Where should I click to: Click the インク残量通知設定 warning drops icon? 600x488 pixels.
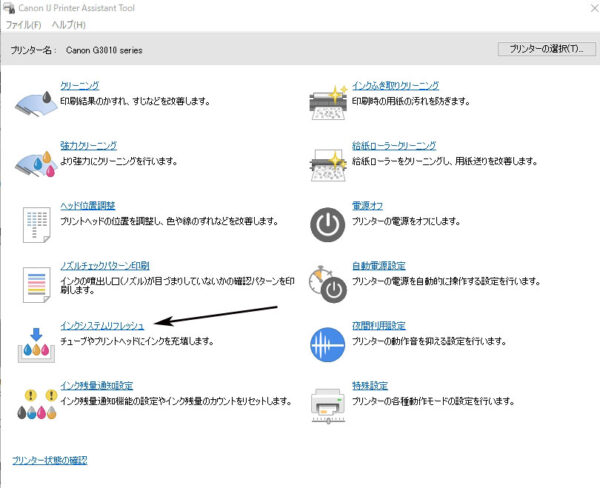(x=37, y=404)
